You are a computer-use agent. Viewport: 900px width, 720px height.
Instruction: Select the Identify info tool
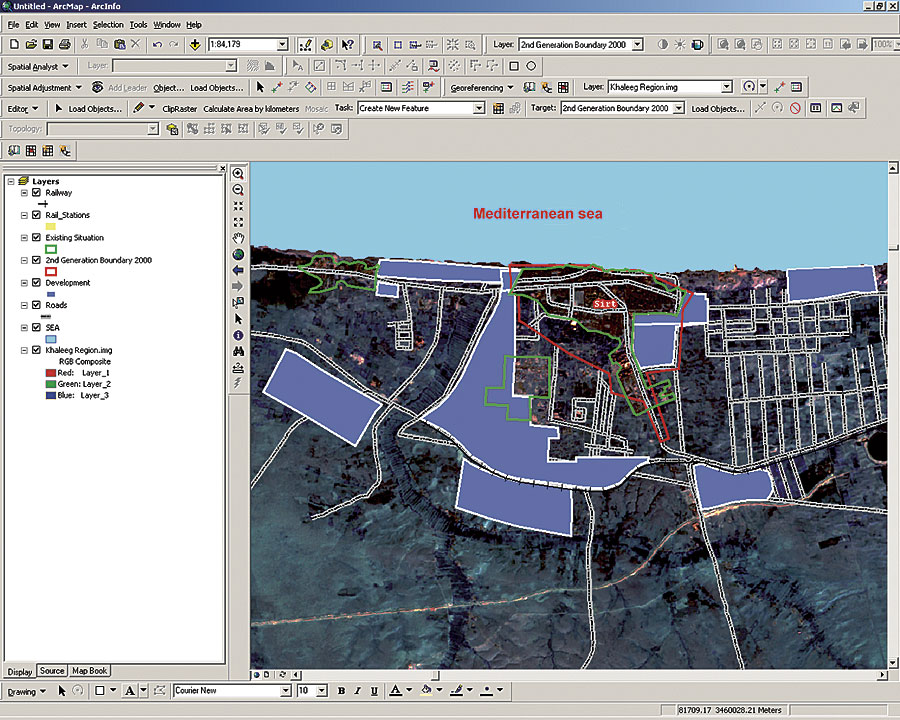[238, 335]
